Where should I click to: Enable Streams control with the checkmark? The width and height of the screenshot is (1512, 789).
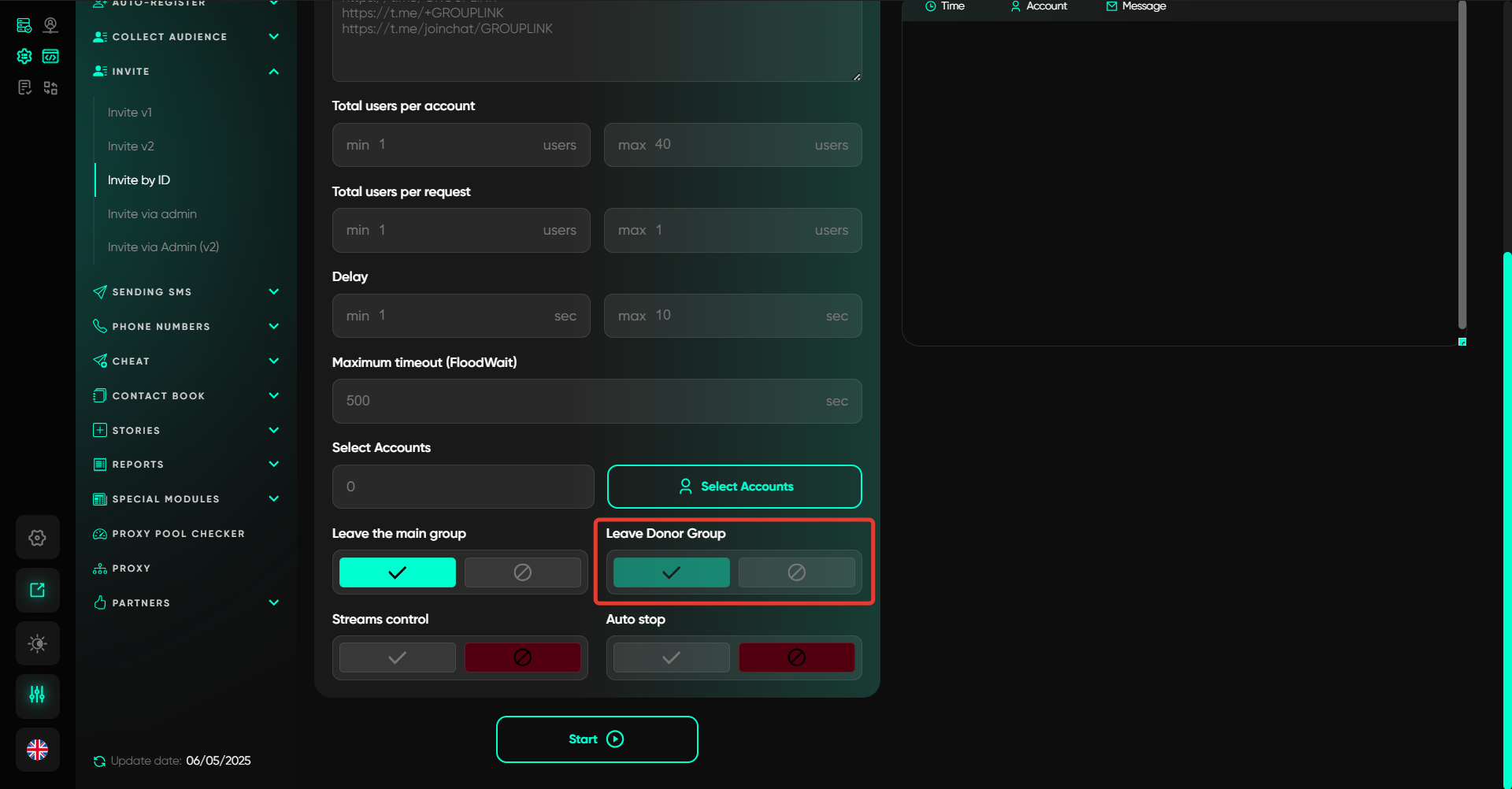[397, 657]
